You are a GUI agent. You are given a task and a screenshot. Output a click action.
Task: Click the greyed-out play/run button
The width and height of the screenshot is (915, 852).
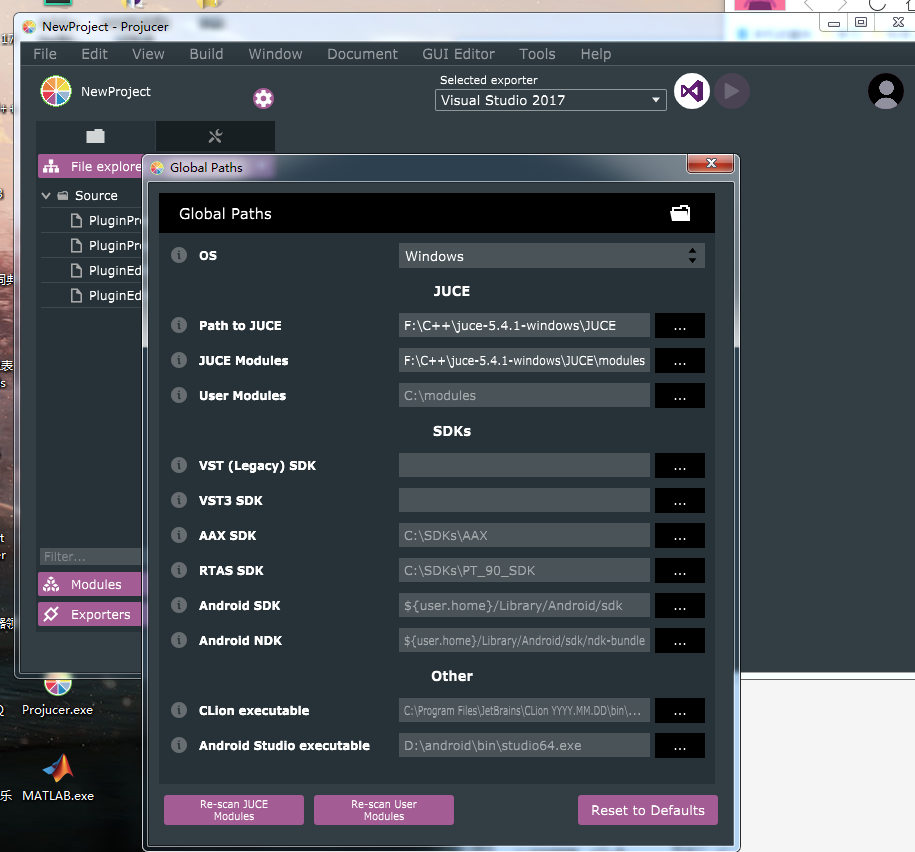732,91
